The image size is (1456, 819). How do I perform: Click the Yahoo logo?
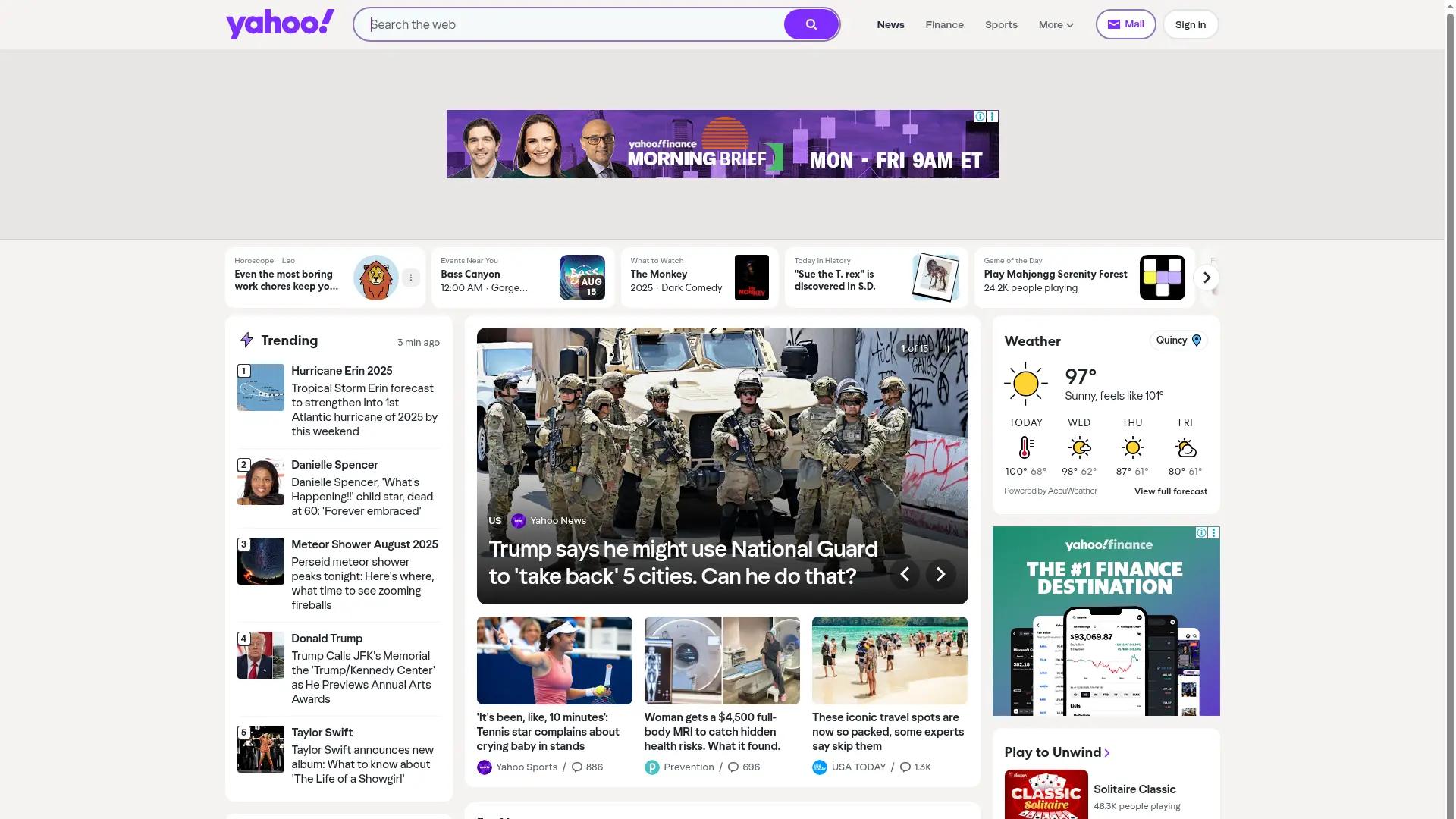point(279,23)
